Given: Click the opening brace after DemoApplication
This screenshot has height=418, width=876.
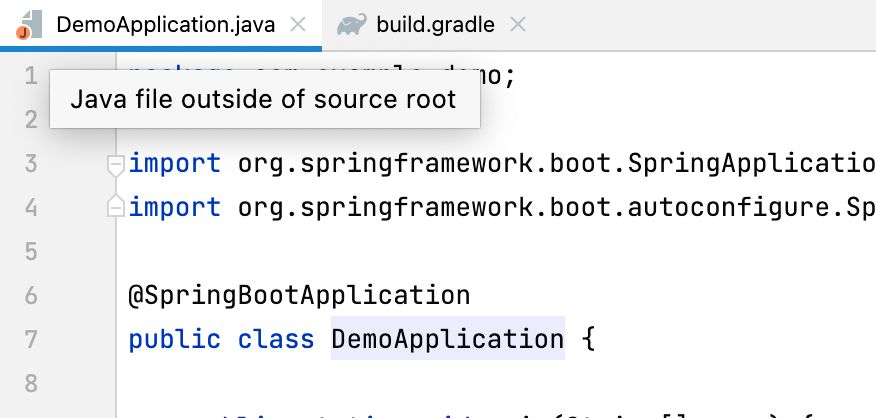Looking at the screenshot, I should point(588,339).
